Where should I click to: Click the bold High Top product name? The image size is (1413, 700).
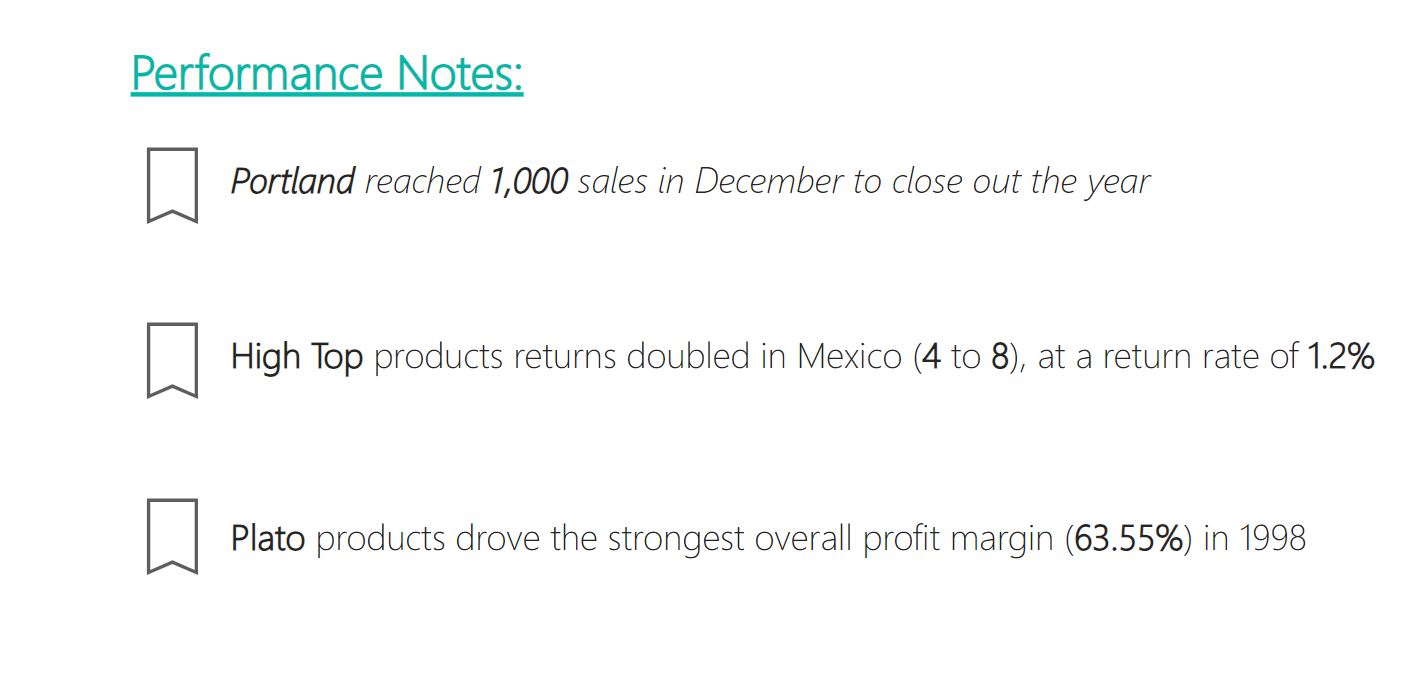297,357
